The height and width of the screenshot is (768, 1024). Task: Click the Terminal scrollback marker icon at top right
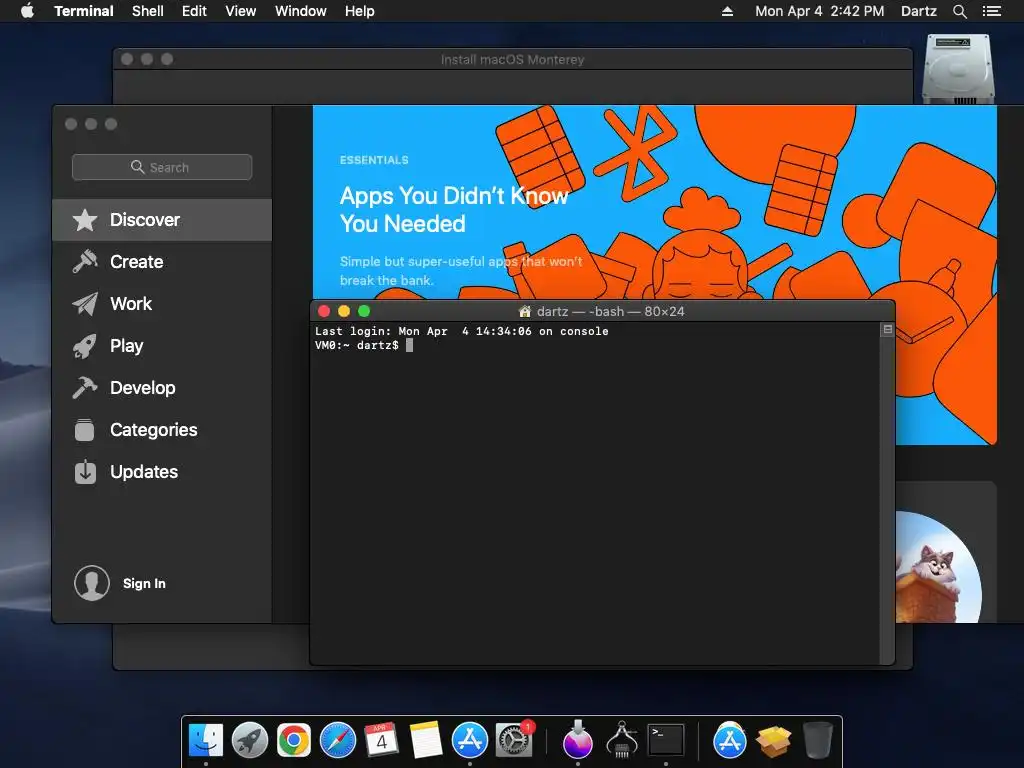[888, 330]
